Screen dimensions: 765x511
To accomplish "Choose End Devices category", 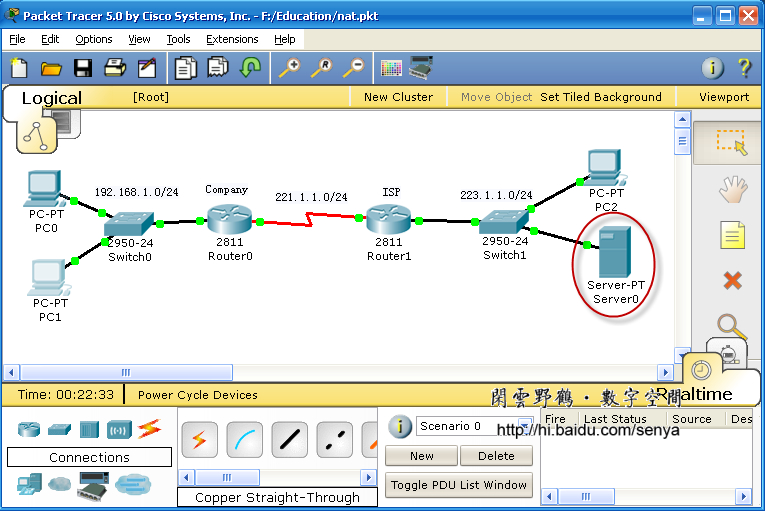I will click(29, 484).
